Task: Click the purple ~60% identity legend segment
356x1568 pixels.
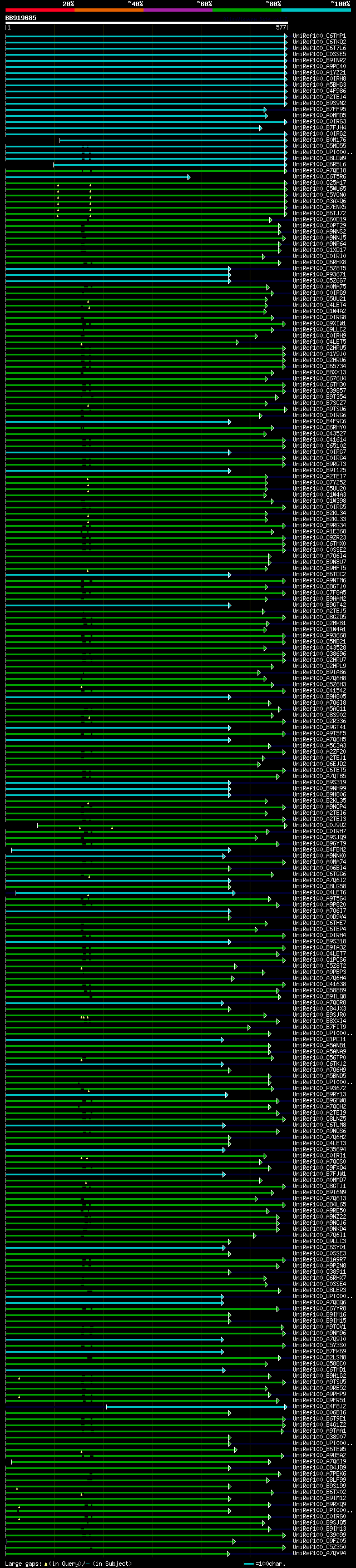Action: click(179, 10)
